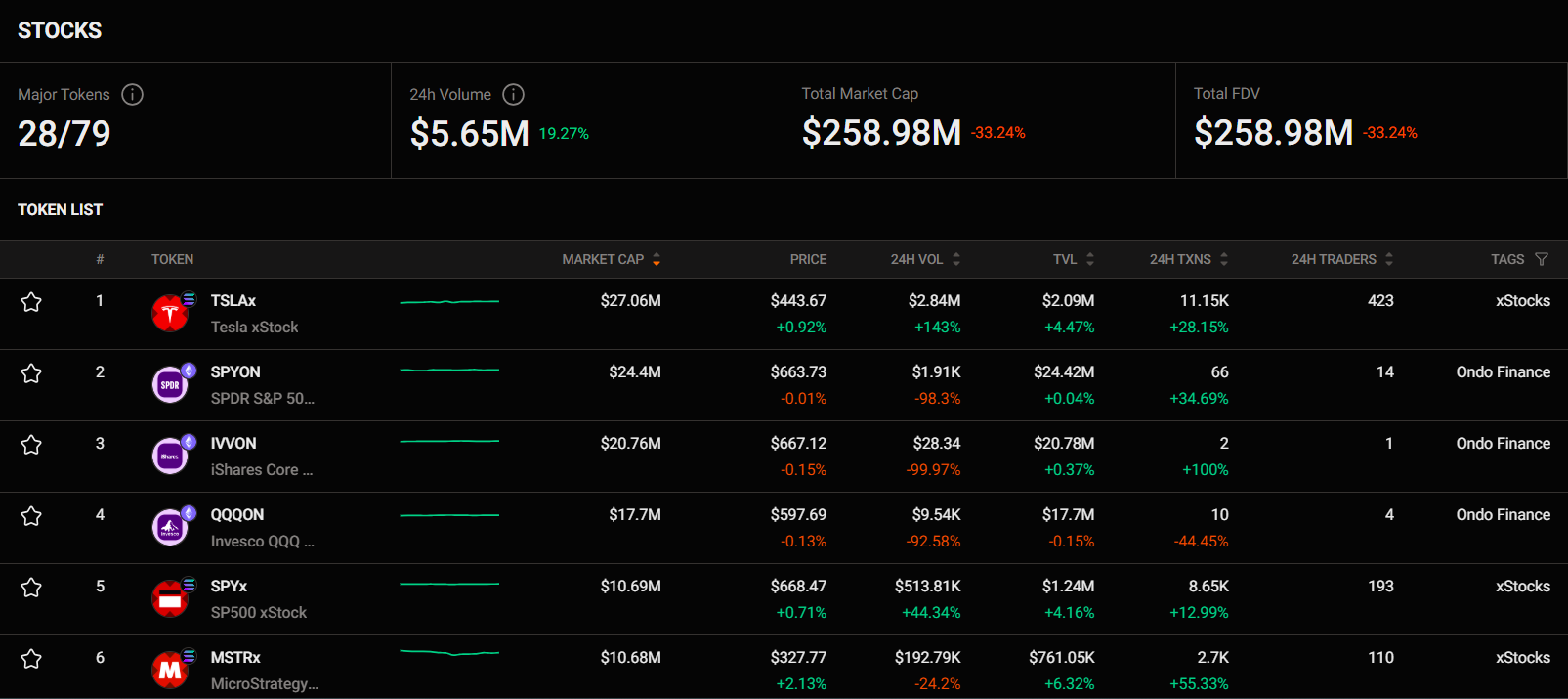Viewport: 1568px width, 699px height.
Task: Open the MSTRx token name link
Action: [235, 658]
